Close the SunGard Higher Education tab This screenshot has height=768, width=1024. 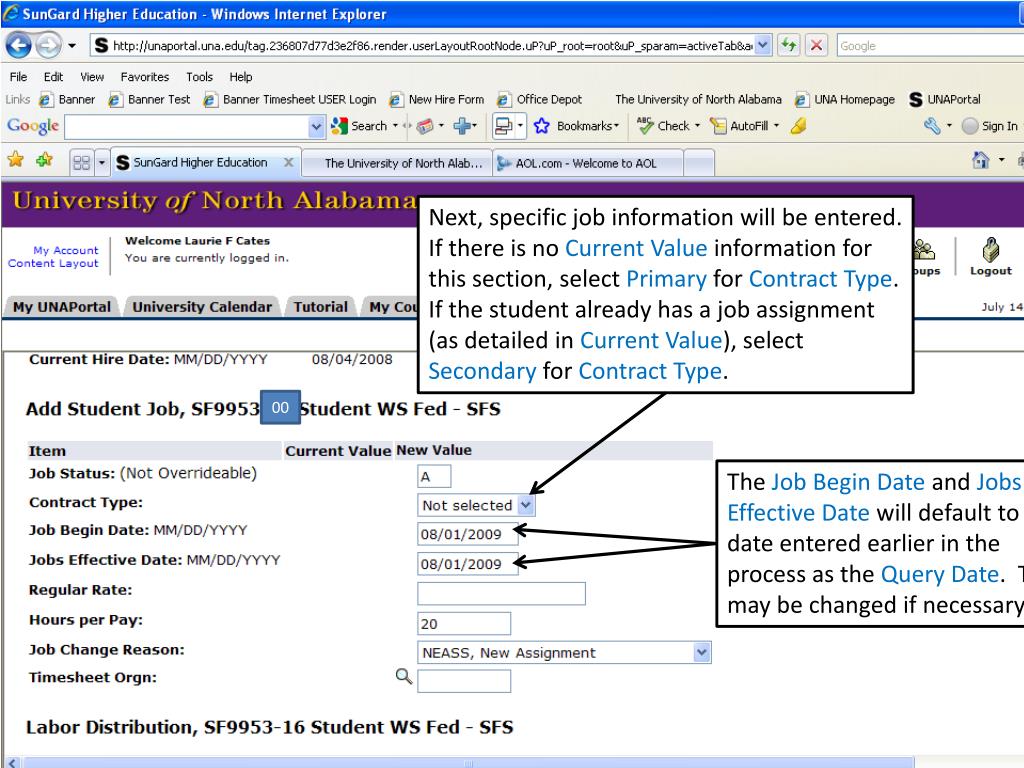coord(288,163)
